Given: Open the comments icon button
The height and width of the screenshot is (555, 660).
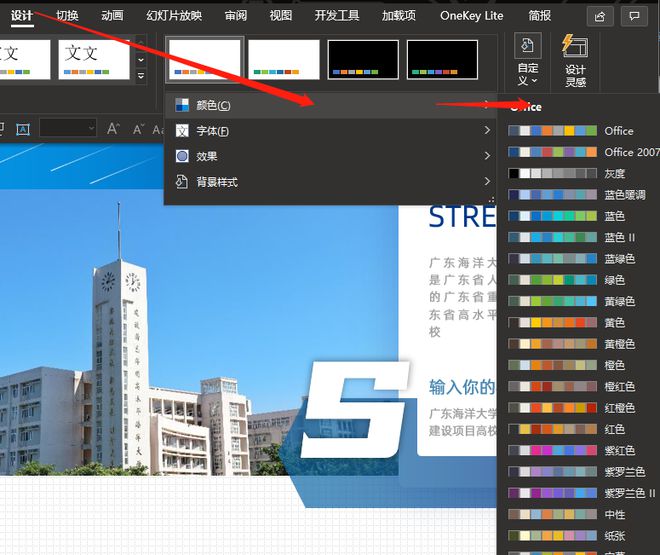Looking at the screenshot, I should 634,16.
